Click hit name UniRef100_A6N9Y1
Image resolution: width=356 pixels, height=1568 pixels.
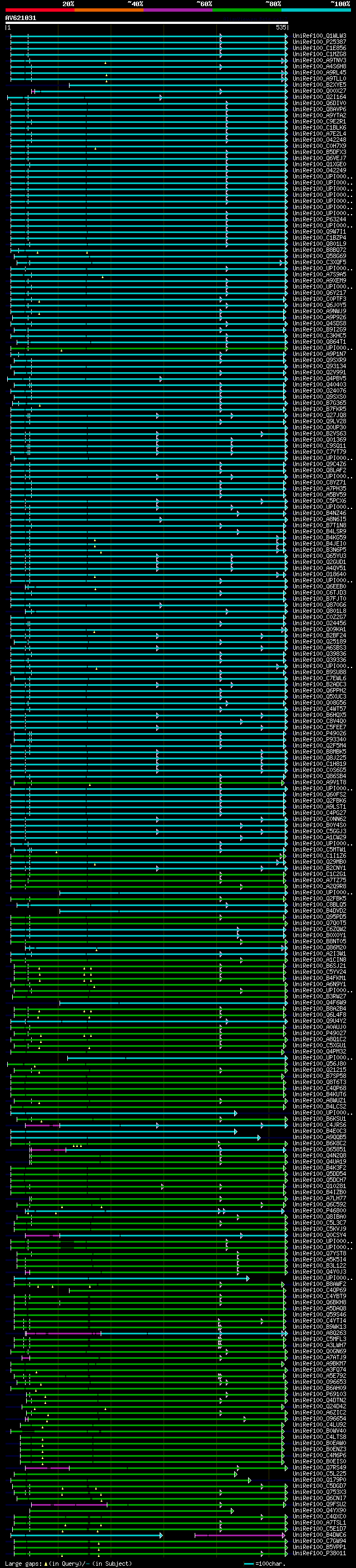coord(319,985)
